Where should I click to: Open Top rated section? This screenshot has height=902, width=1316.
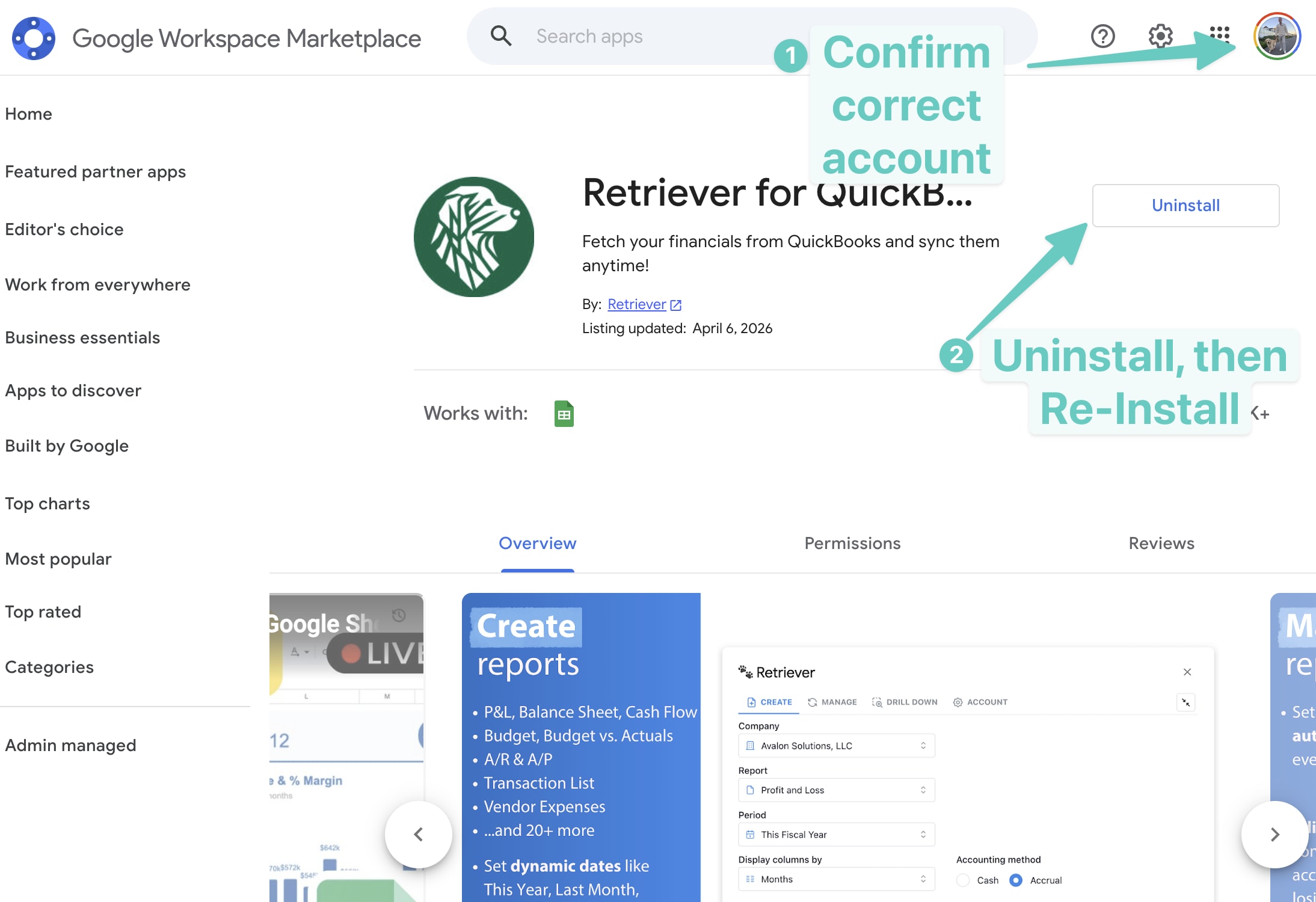[43, 612]
